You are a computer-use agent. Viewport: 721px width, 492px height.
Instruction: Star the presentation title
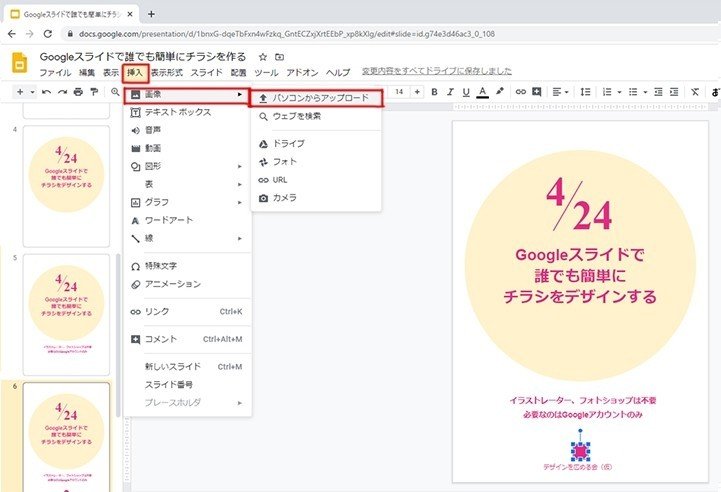(263, 57)
